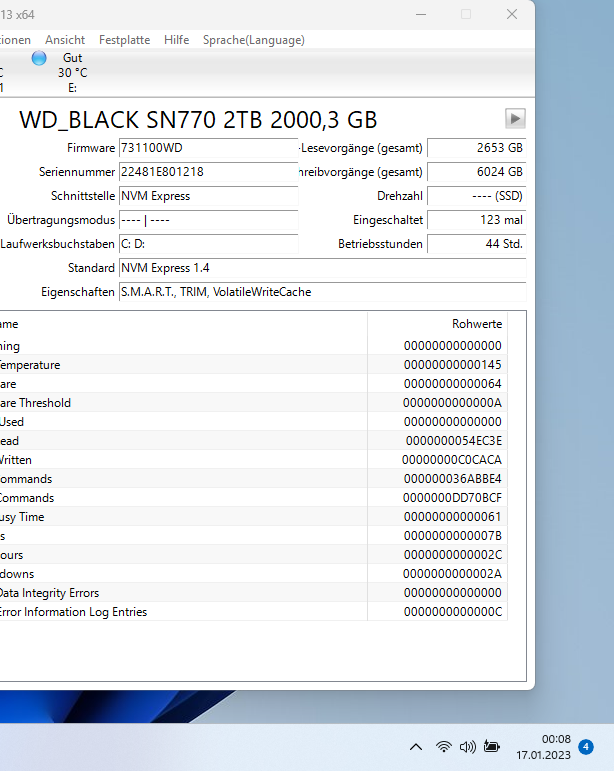Select the Threshold row with raw value 000000000000A
The image size is (614, 771).
(254, 403)
